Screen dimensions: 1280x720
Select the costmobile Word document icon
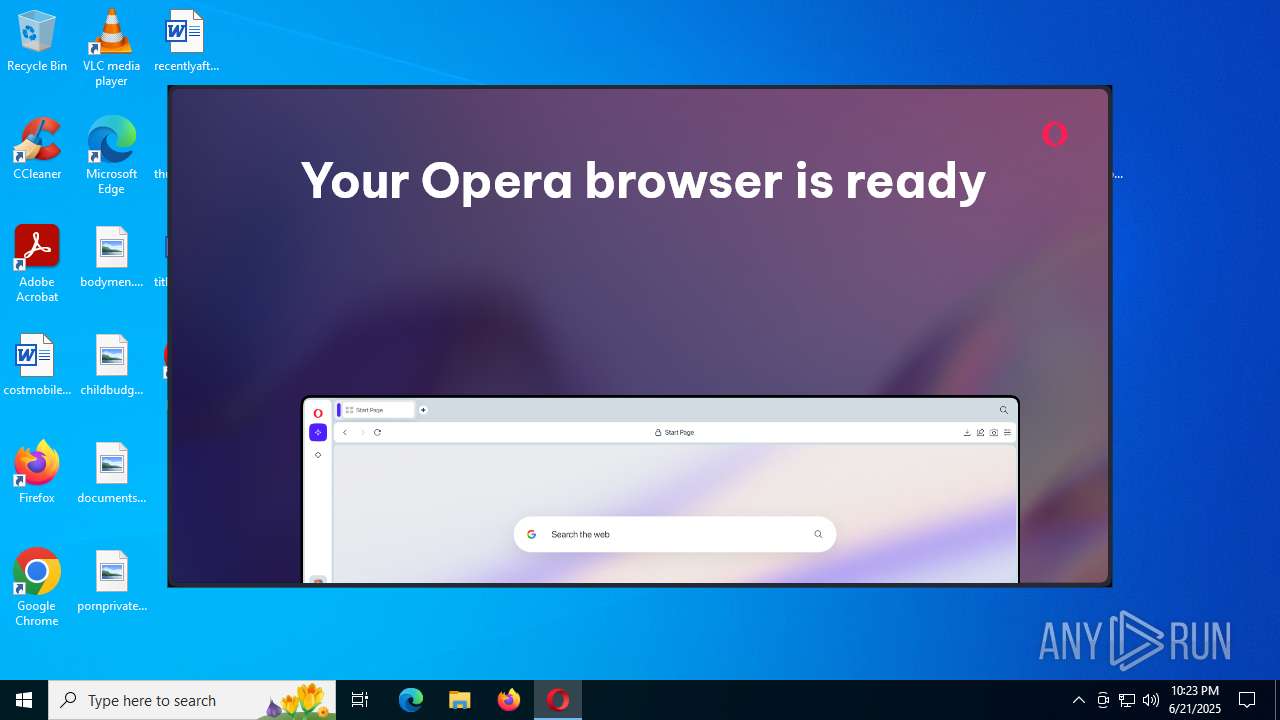click(37, 366)
